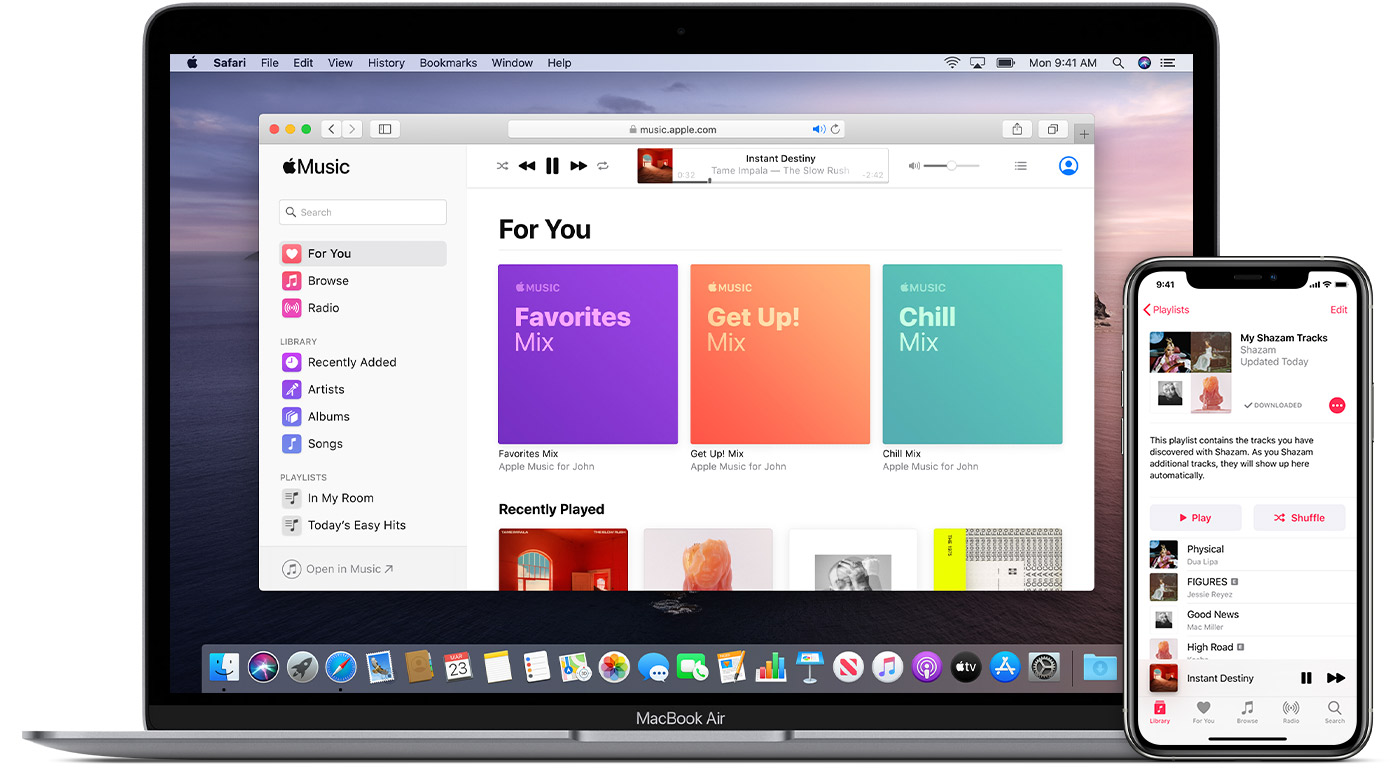Open the Bookmarks menu
Viewport: 1400px width, 768px height.
coord(448,63)
